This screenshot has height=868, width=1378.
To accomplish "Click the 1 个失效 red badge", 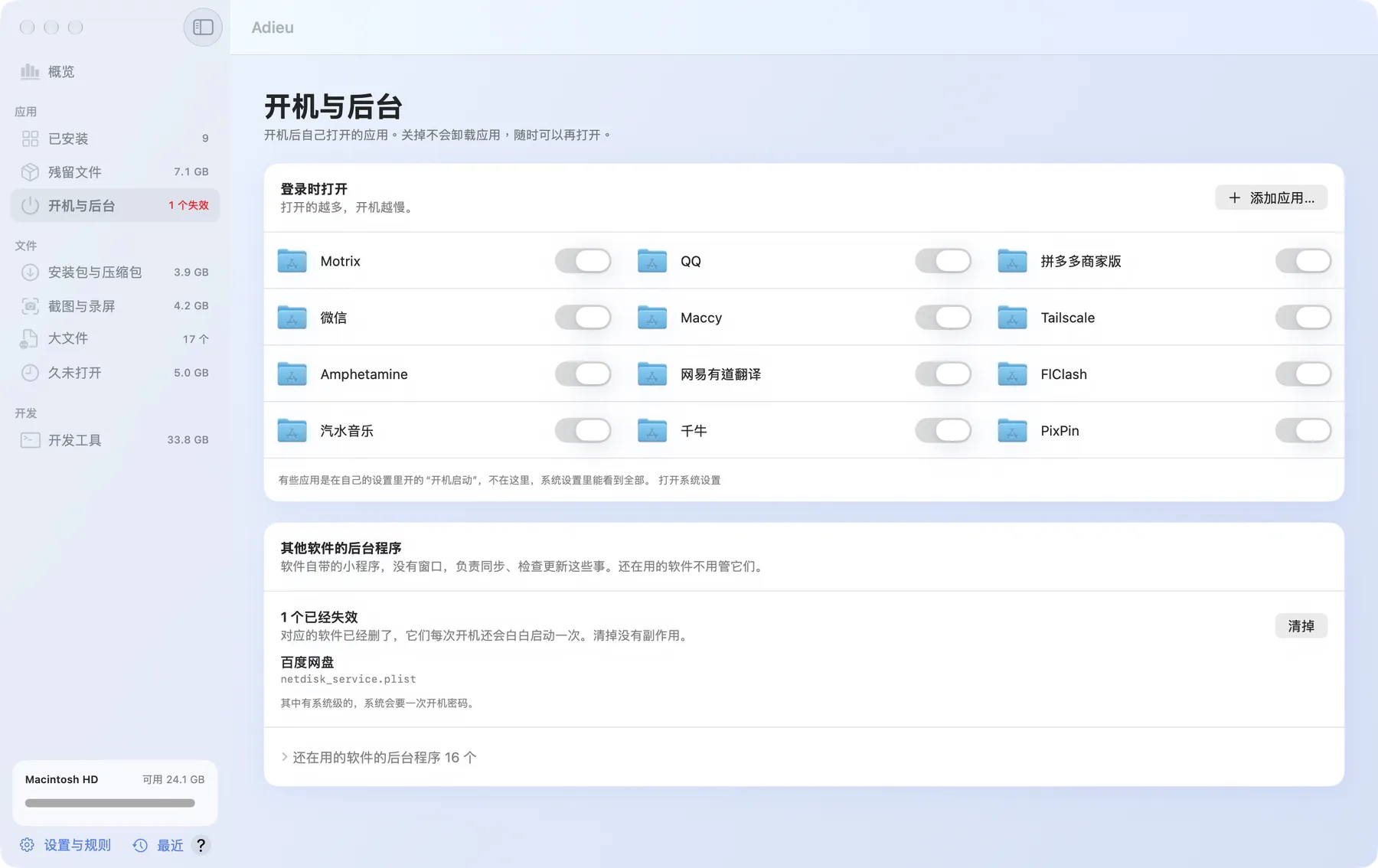I will pos(188,205).
